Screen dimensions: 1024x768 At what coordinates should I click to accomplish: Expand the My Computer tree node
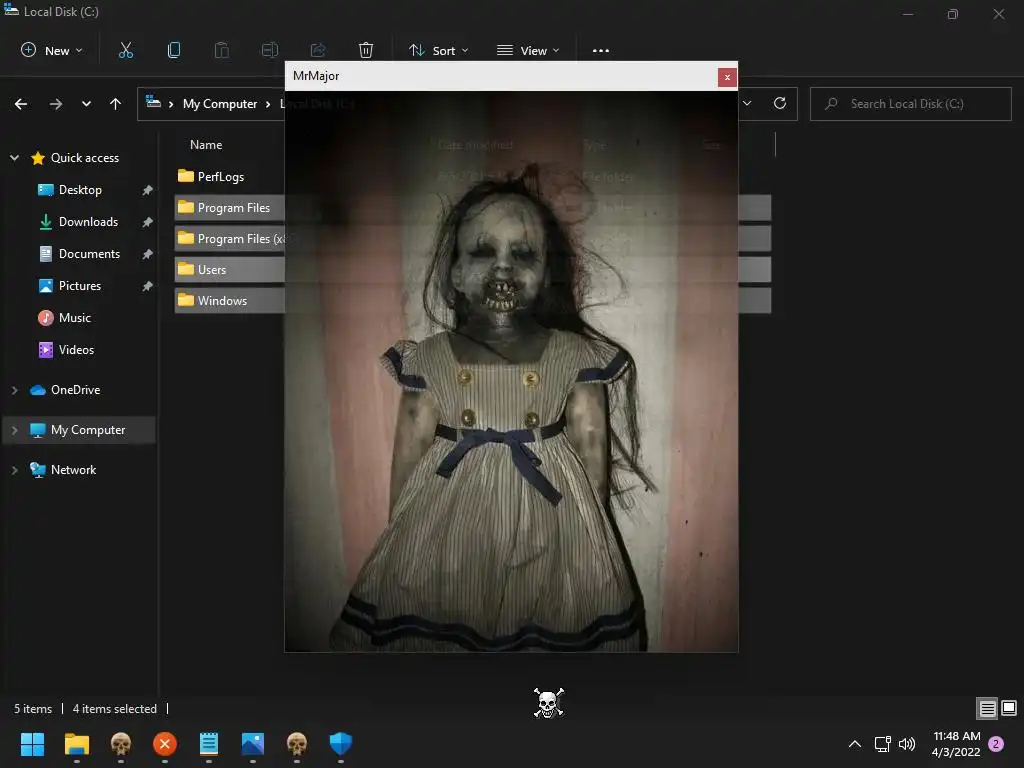pos(14,430)
